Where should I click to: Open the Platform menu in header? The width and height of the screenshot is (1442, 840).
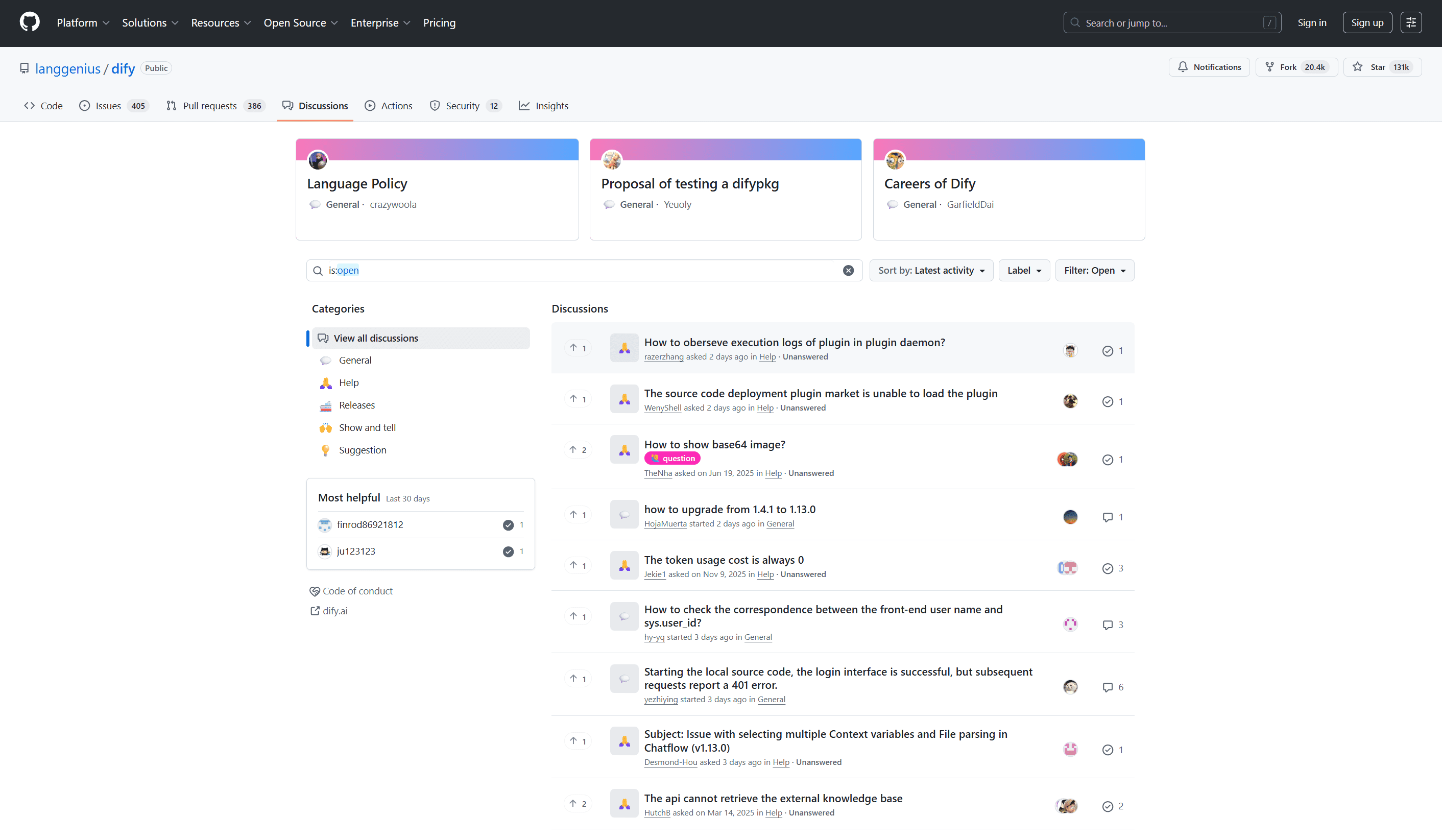[x=82, y=23]
